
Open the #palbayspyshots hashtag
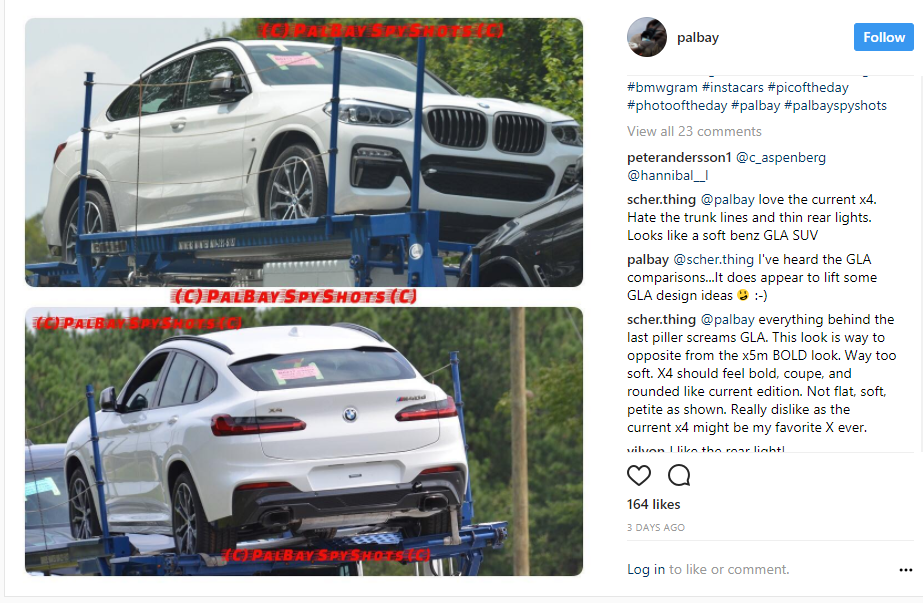(835, 105)
